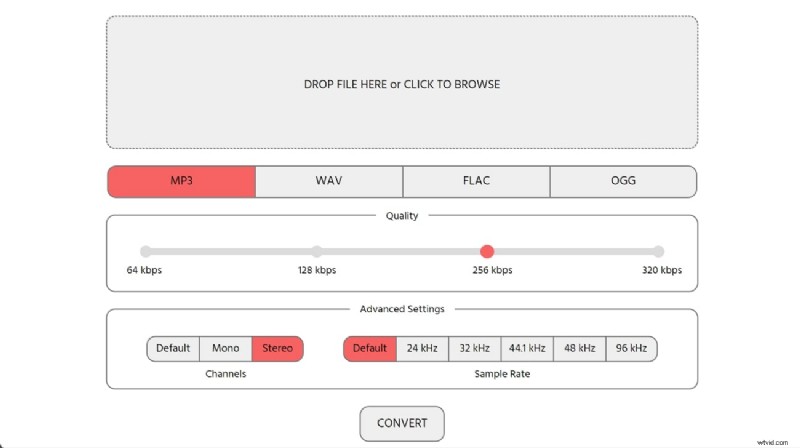Click the '320 kbps' label

pyautogui.click(x=662, y=270)
